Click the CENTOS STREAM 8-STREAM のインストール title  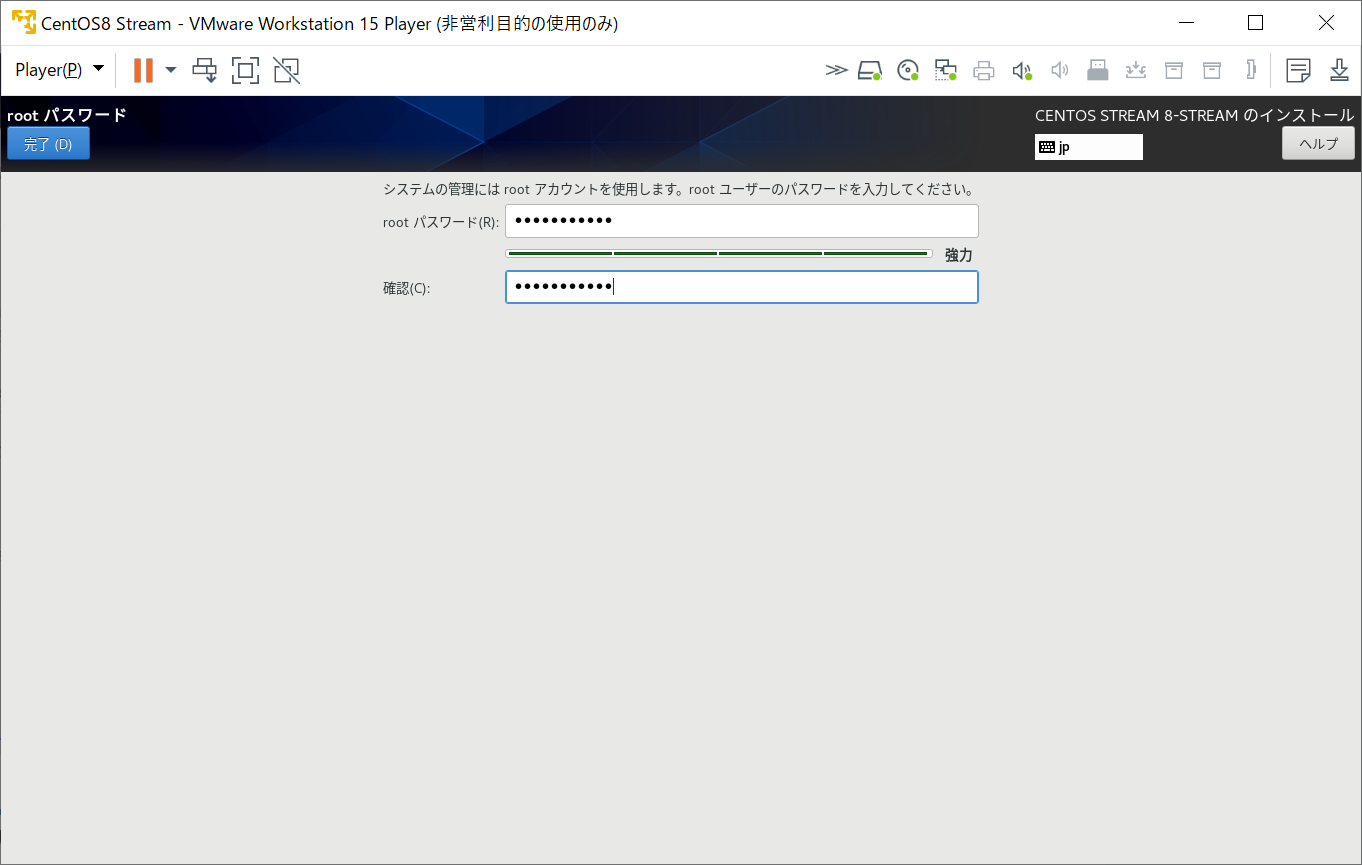[x=1195, y=115]
